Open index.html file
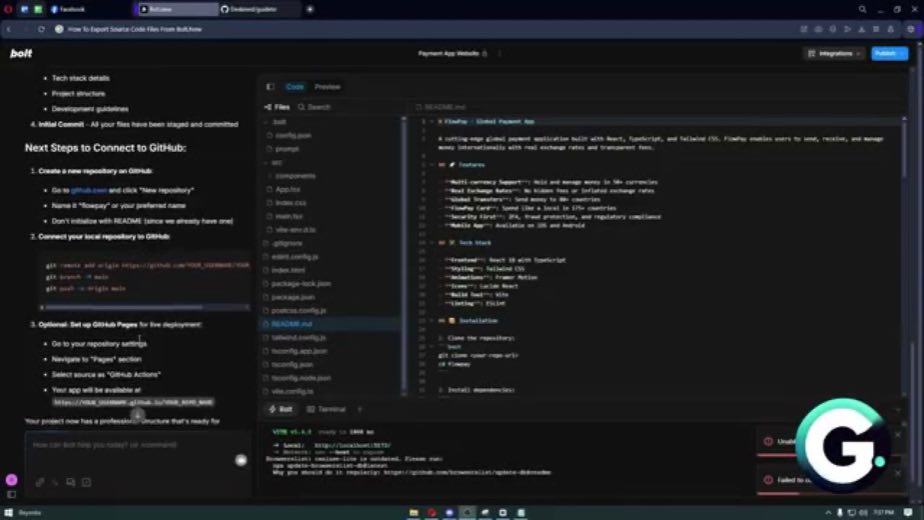Viewport: 924px width, 520px height. 288,271
